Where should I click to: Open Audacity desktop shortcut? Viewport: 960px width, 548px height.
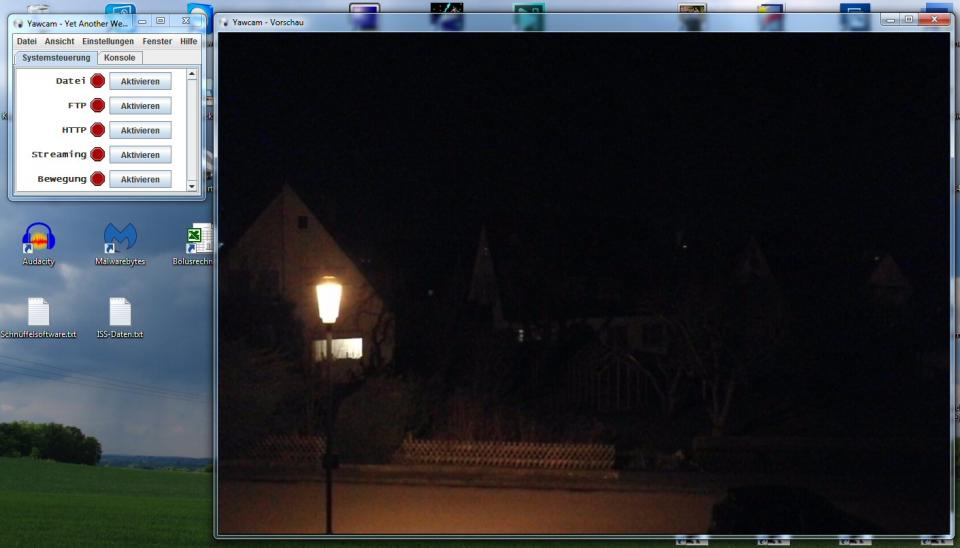(x=38, y=238)
